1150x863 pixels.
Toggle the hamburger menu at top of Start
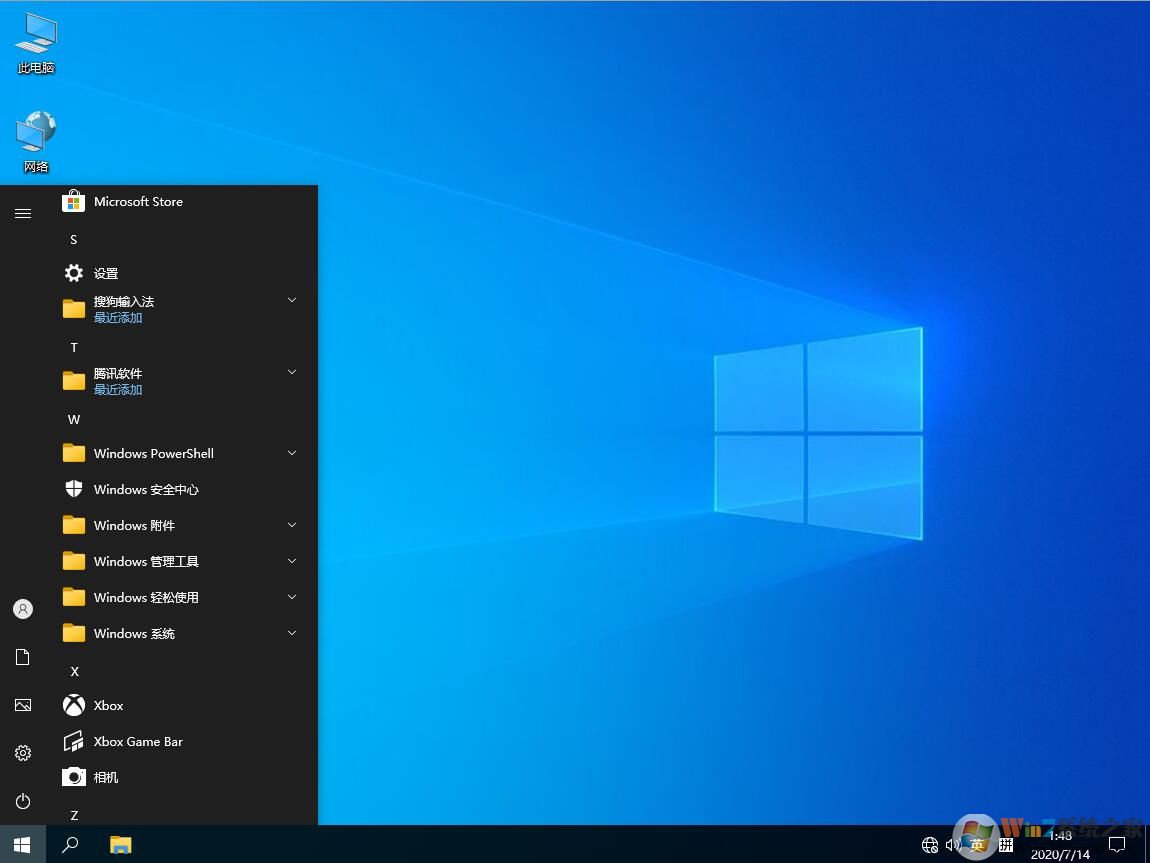pyautogui.click(x=22, y=213)
